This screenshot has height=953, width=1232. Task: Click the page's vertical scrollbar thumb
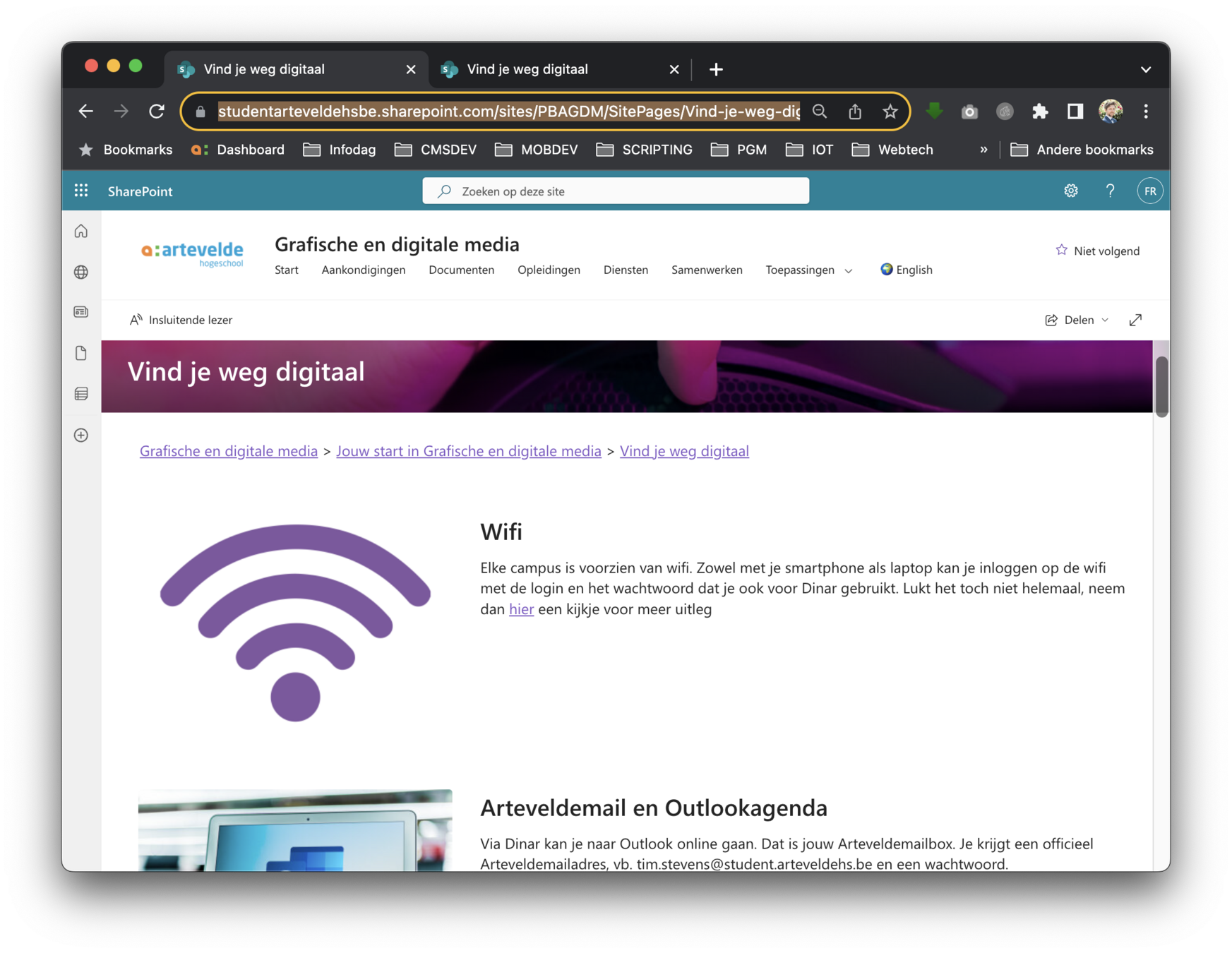tap(1161, 385)
